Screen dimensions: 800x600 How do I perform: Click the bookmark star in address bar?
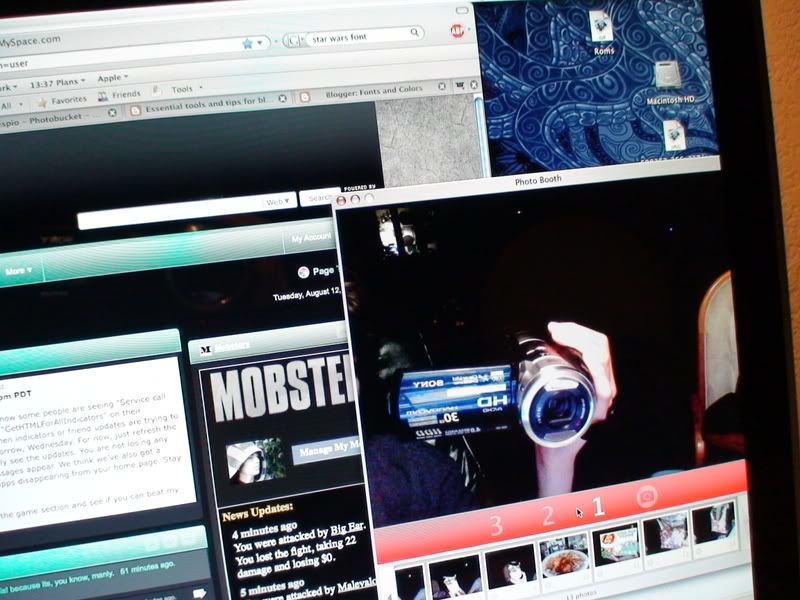tap(246, 43)
